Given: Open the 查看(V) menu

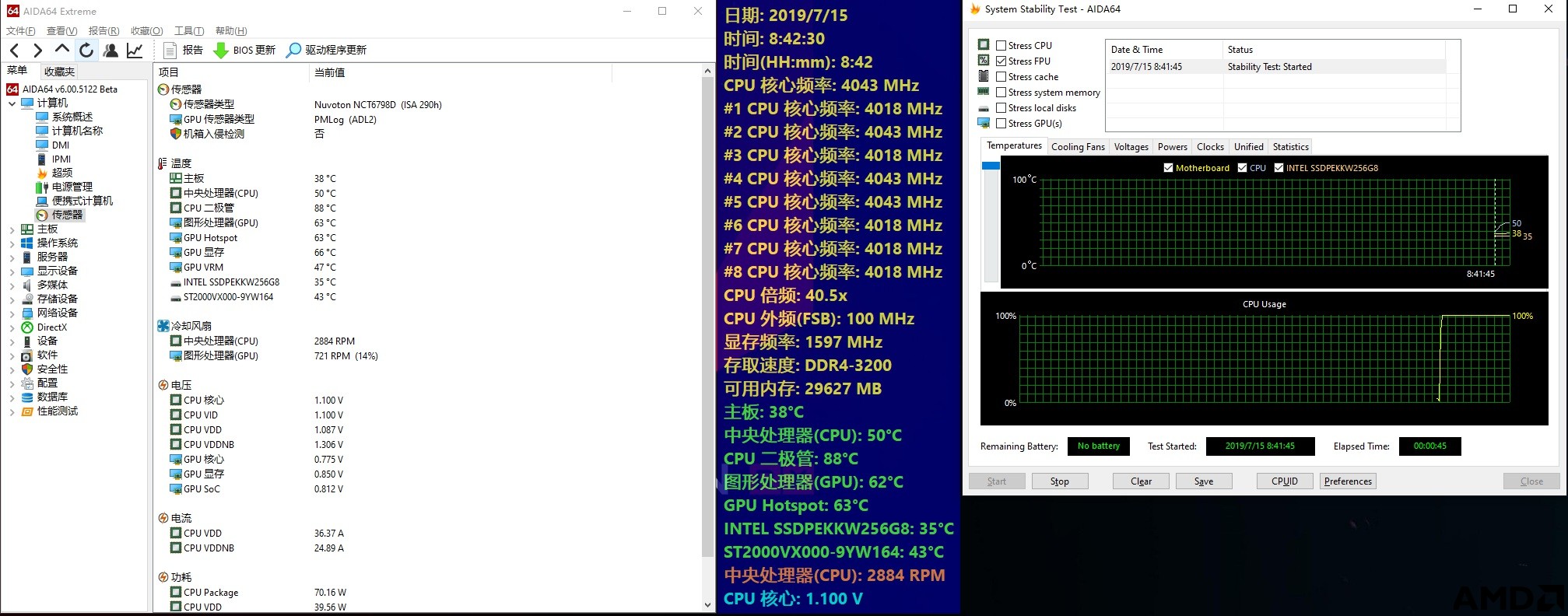Looking at the screenshot, I should click(62, 31).
